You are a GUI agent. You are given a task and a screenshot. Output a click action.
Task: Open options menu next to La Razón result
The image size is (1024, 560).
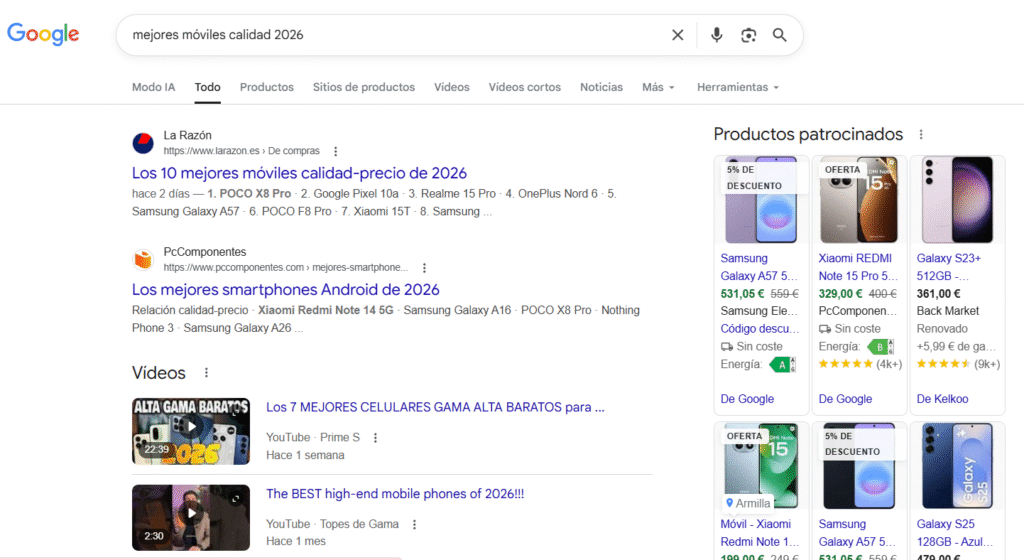point(336,151)
